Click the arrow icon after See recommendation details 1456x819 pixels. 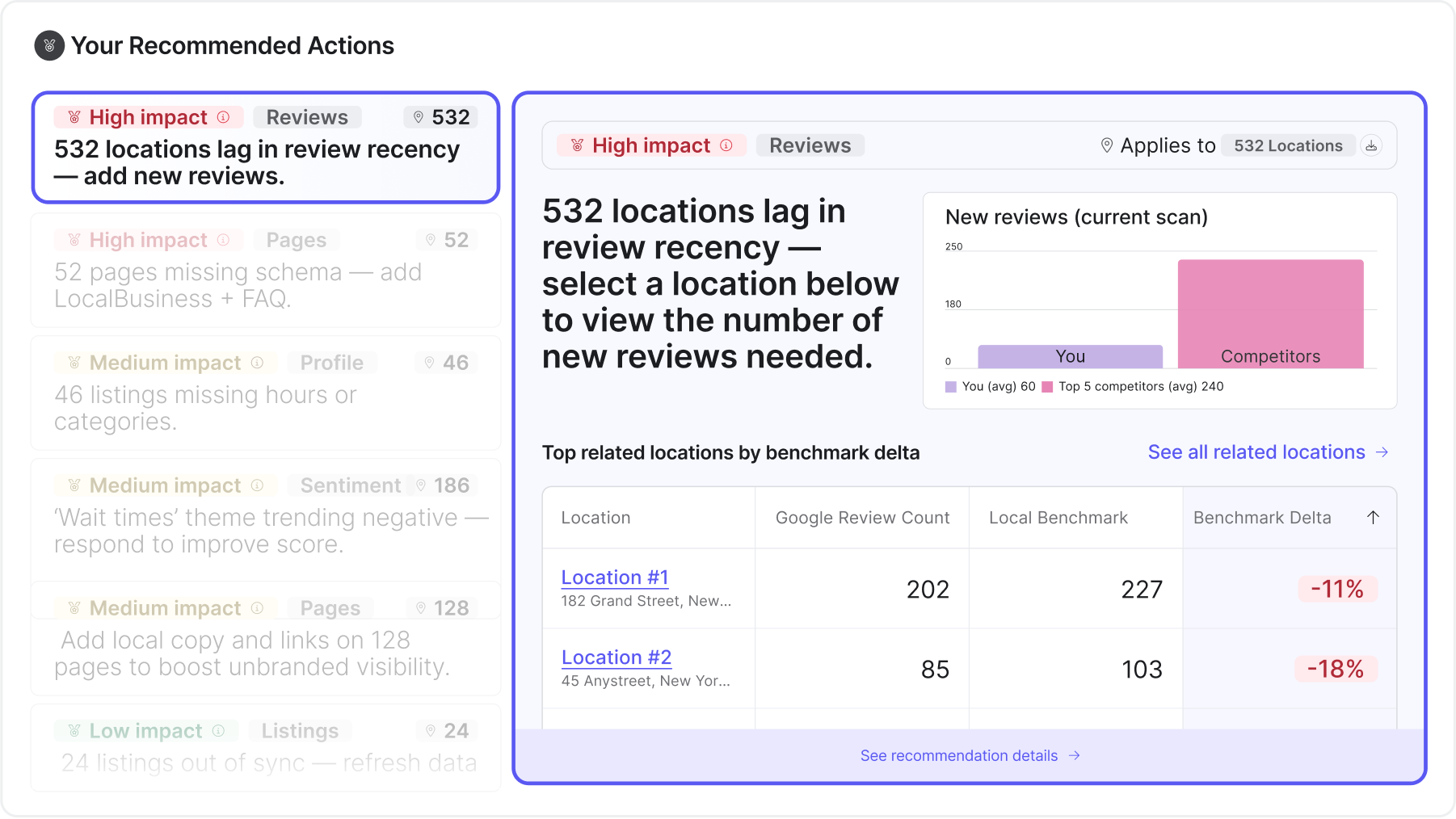point(1075,756)
